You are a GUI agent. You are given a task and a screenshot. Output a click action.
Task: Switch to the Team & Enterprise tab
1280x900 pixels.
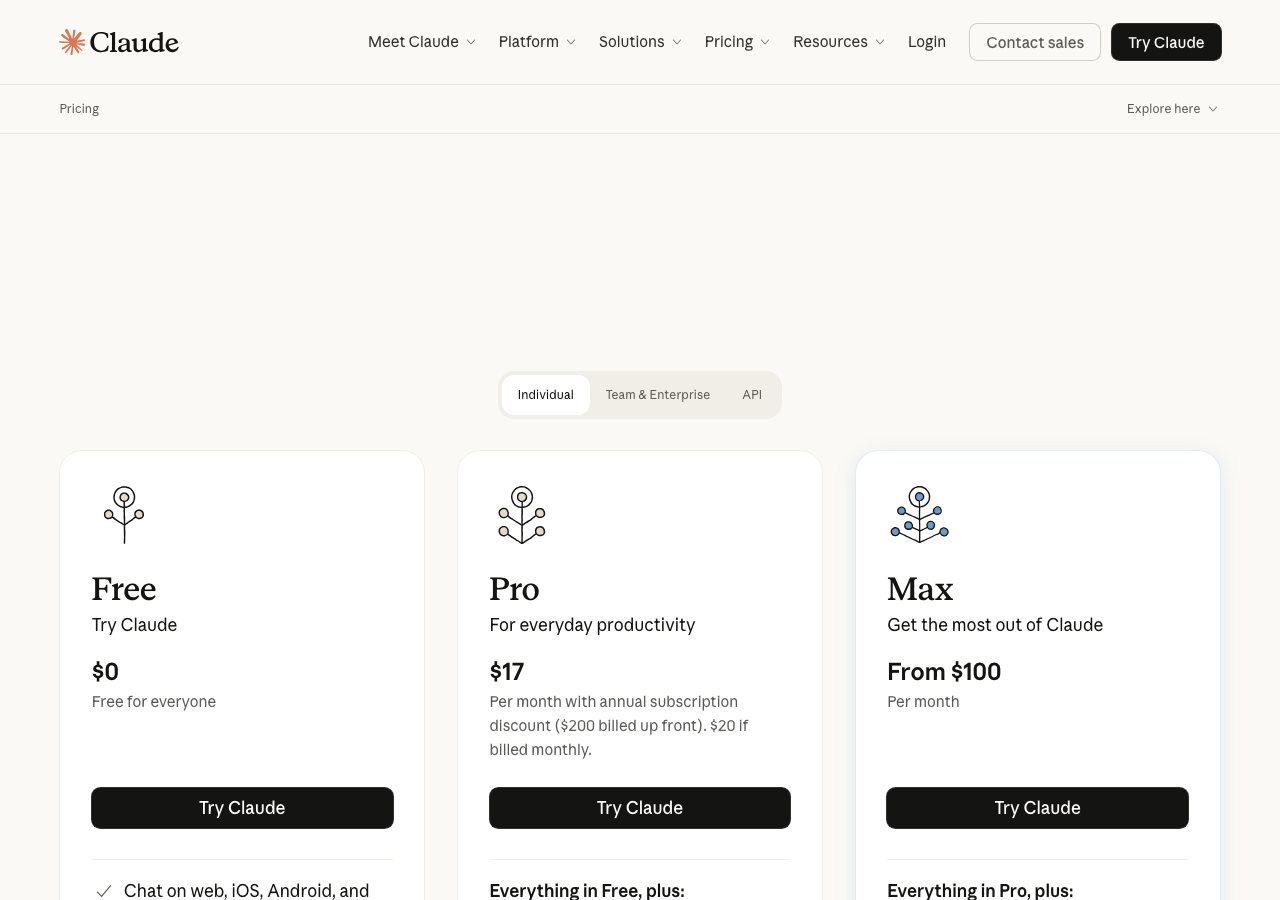click(657, 394)
